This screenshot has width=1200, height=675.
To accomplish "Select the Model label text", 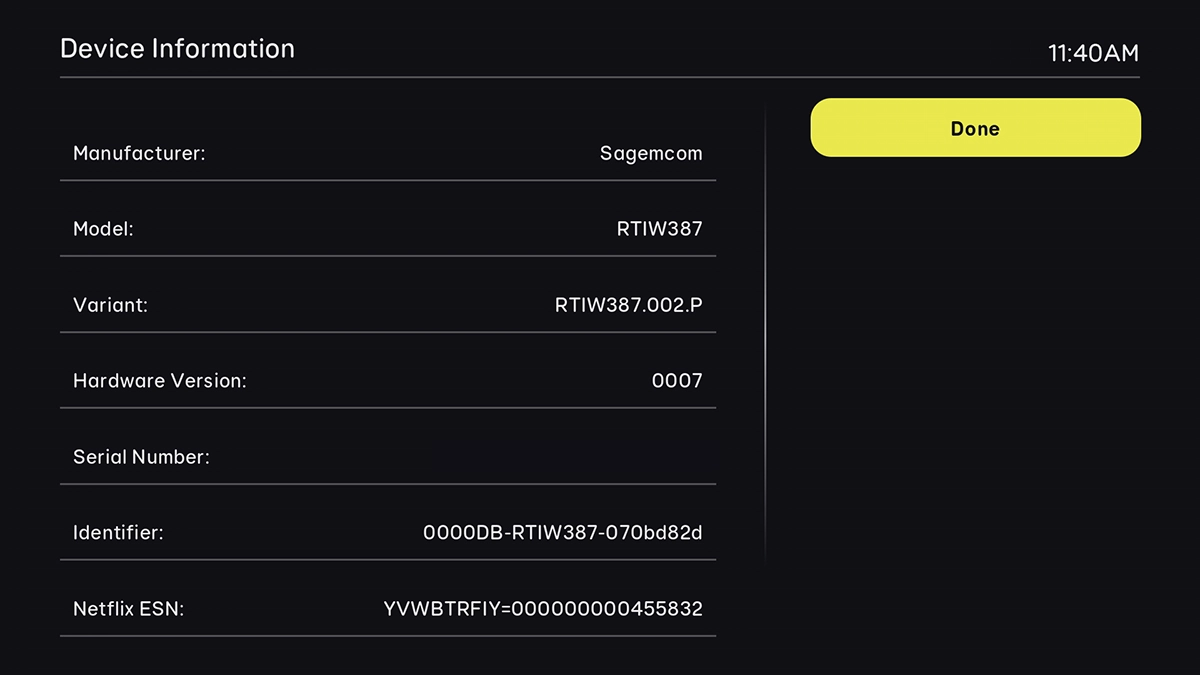I will [x=103, y=228].
